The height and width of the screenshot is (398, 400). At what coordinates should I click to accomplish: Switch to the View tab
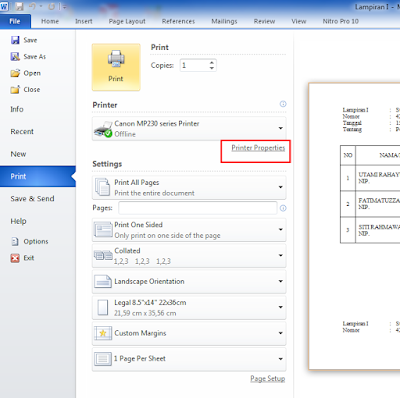[299, 21]
